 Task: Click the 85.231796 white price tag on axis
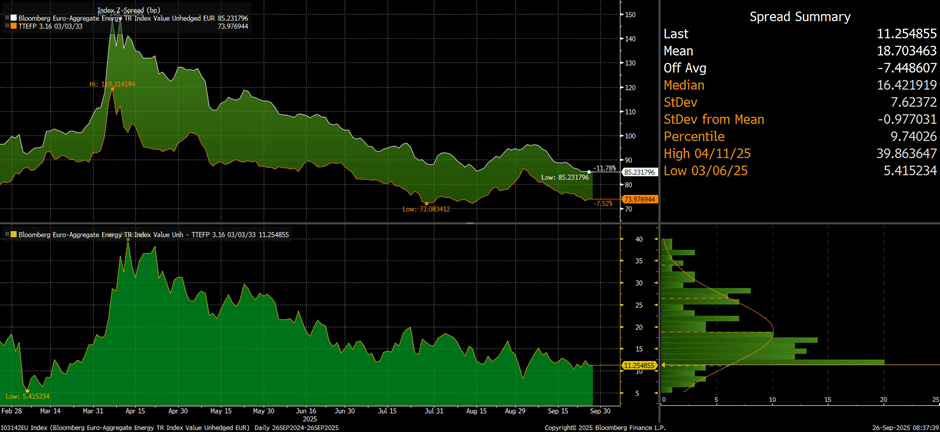coord(639,172)
